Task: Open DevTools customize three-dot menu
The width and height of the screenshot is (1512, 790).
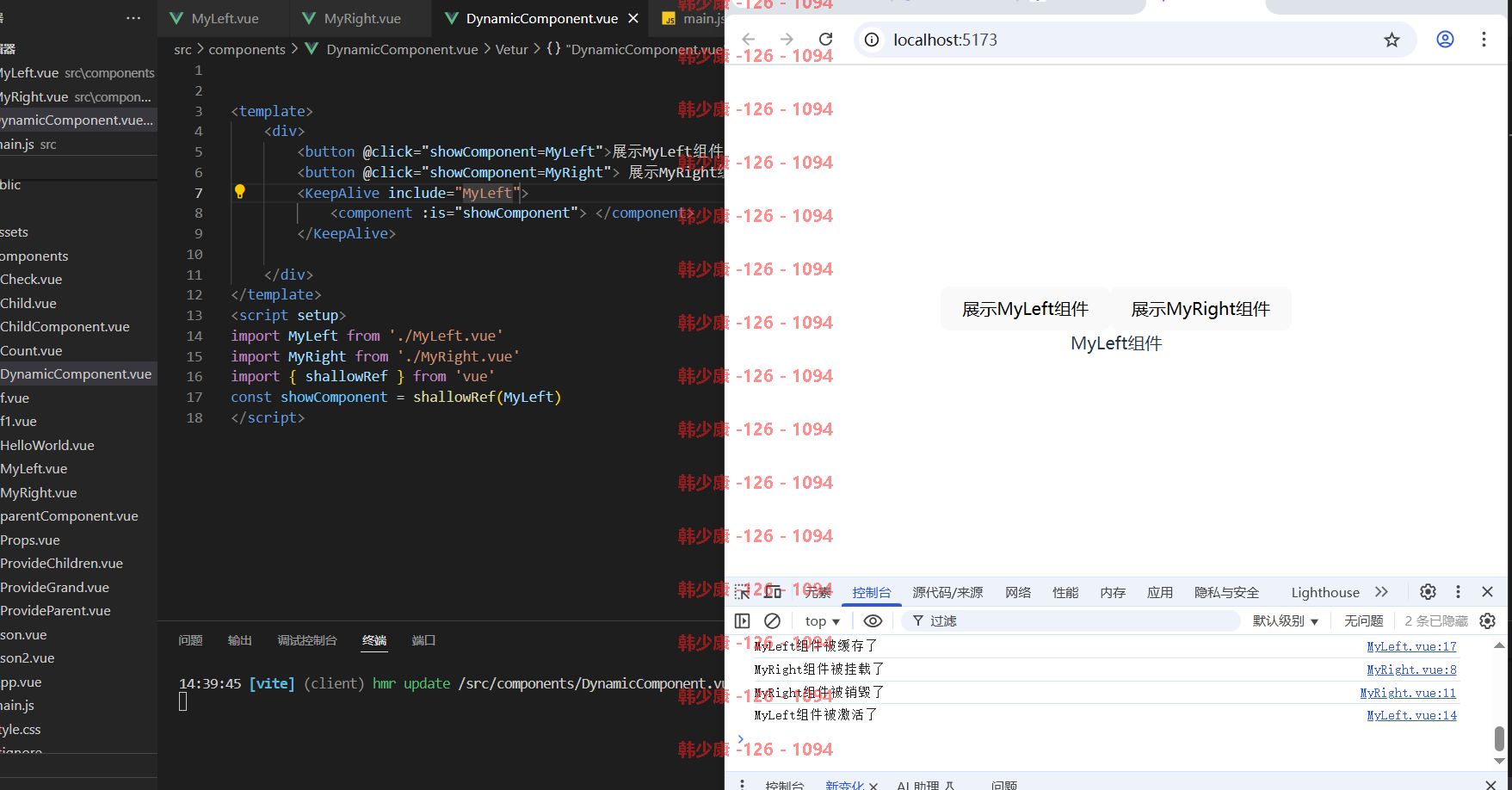Action: coord(1458,592)
